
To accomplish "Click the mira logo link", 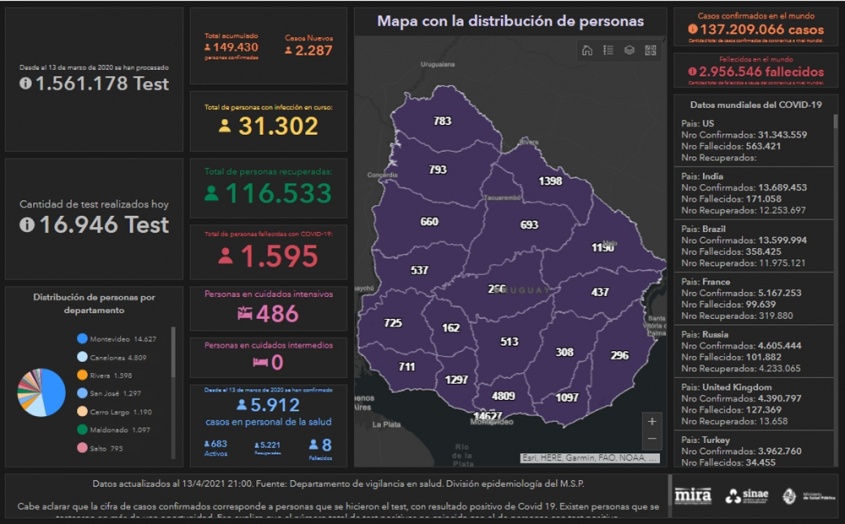I will 693,496.
